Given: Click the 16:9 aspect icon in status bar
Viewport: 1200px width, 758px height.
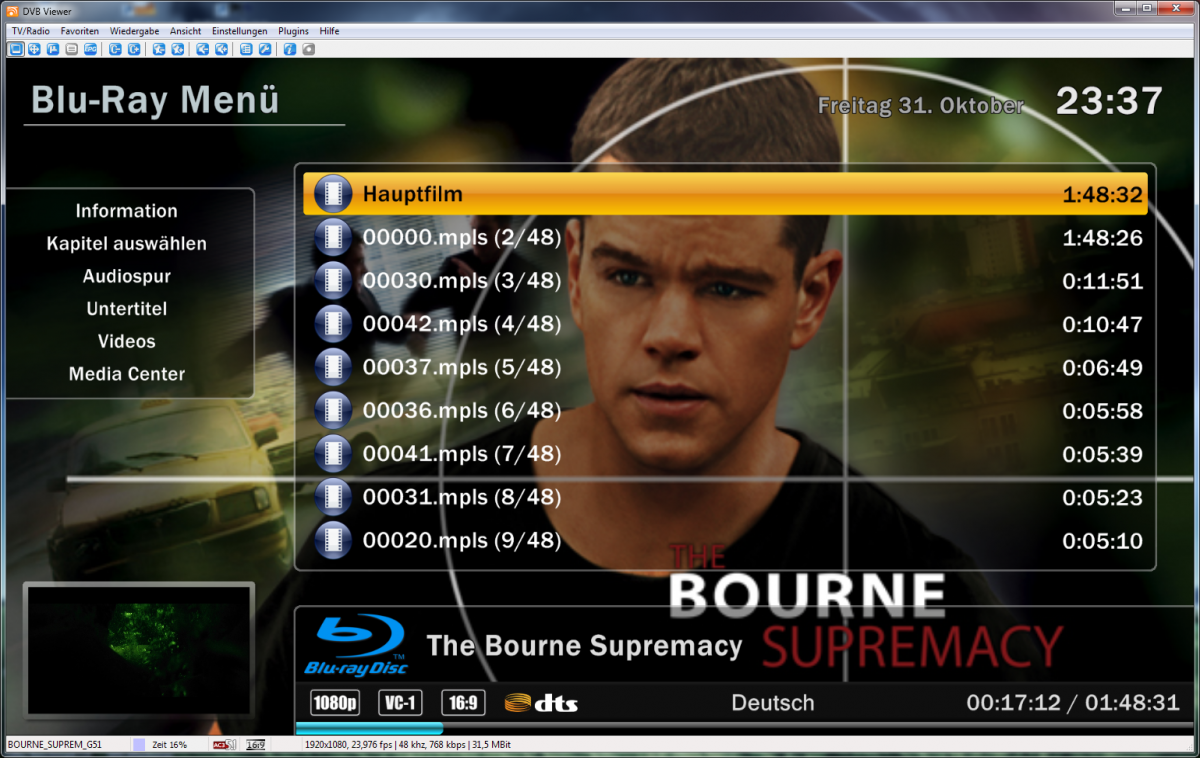Looking at the screenshot, I should (x=256, y=744).
